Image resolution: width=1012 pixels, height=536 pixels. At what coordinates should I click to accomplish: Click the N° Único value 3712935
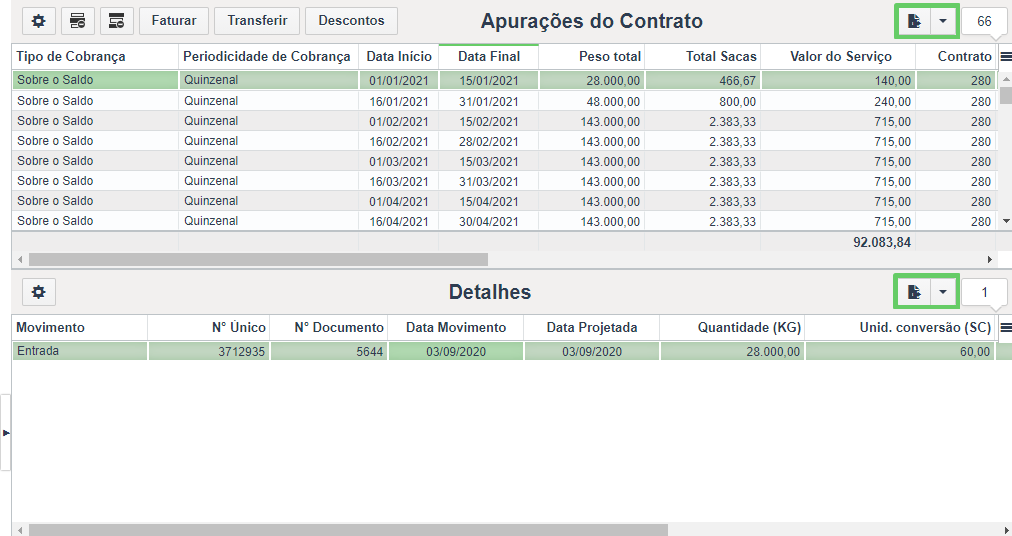(x=209, y=351)
